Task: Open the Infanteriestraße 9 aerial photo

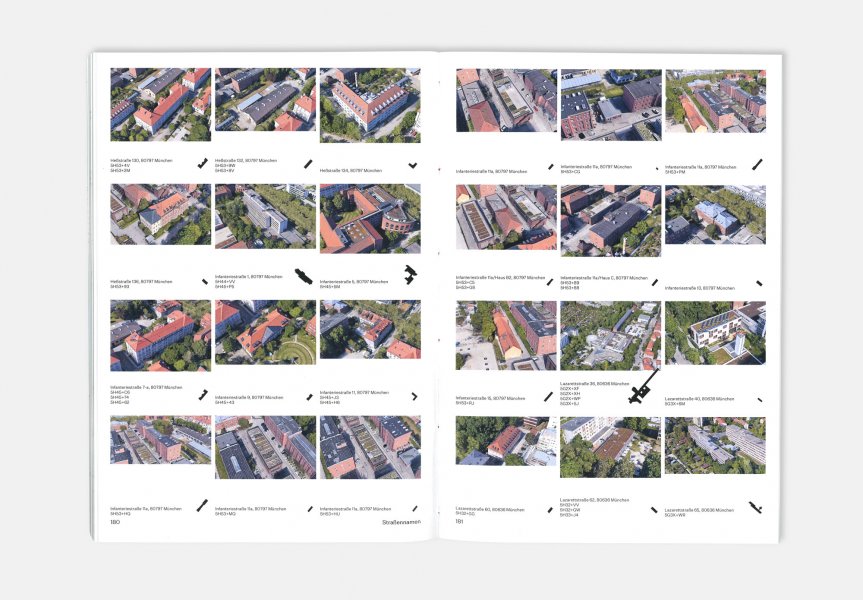Action: click(x=265, y=333)
